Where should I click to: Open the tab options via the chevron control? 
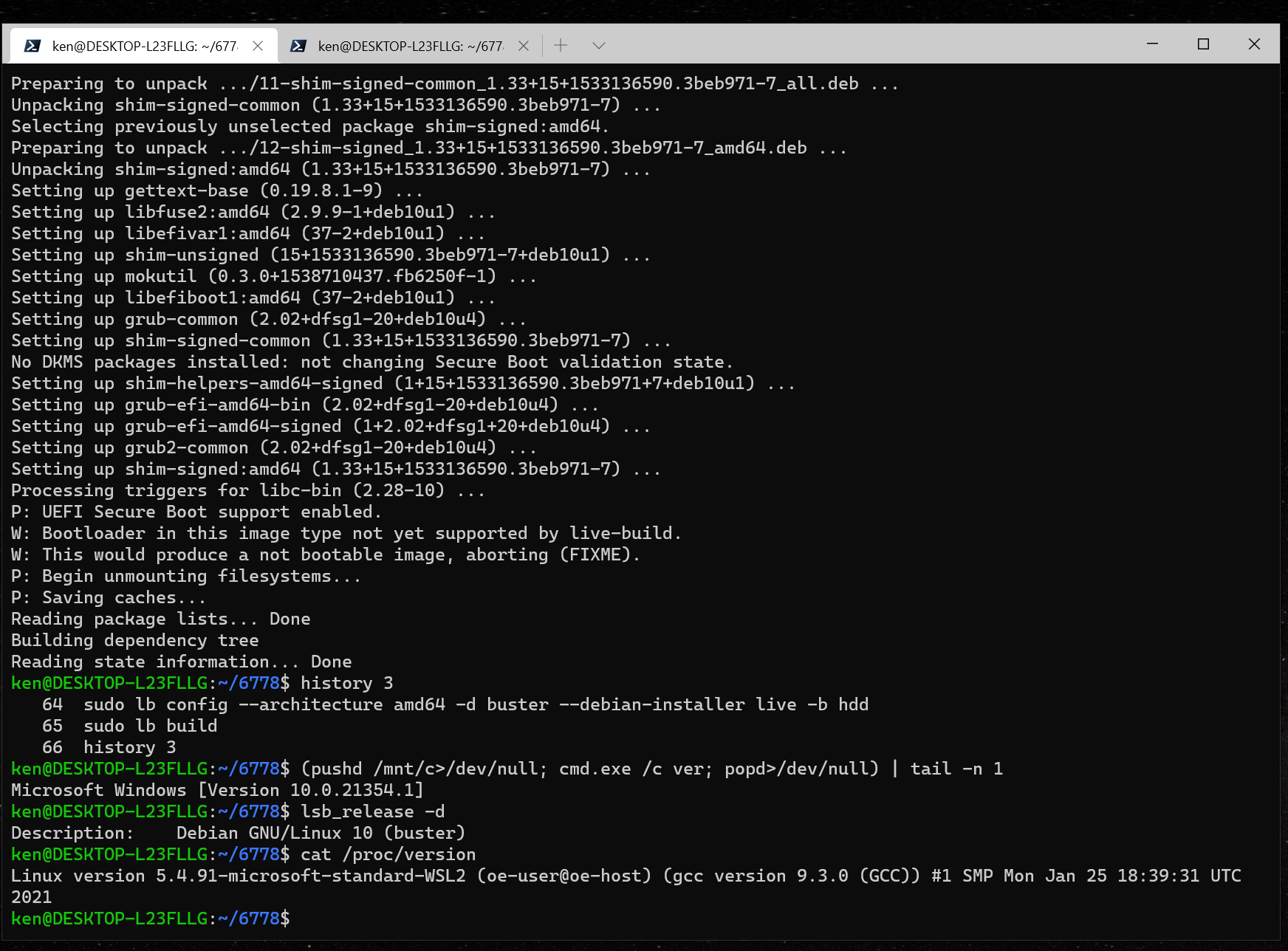(599, 45)
